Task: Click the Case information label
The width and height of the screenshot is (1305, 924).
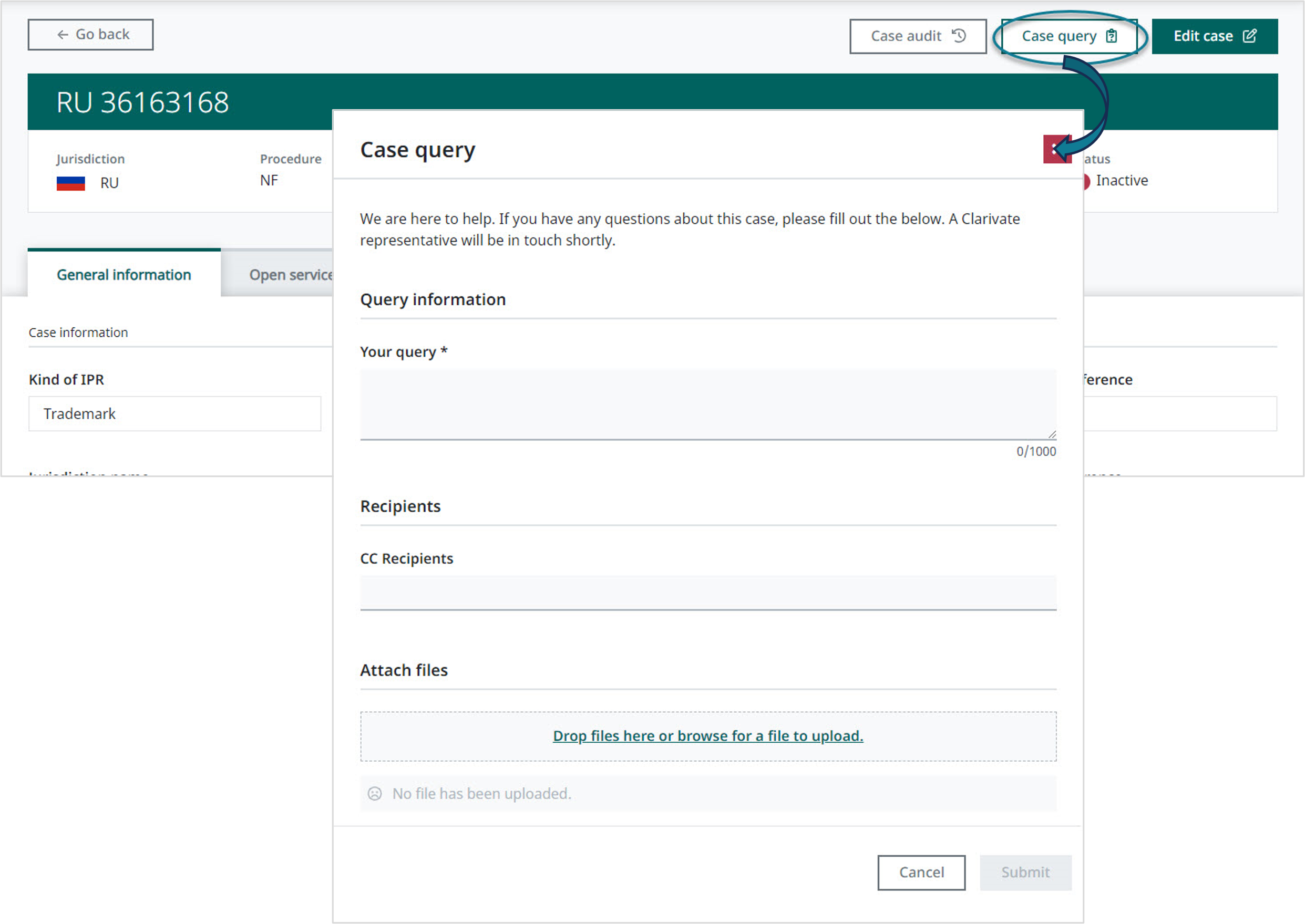Action: [x=78, y=333]
